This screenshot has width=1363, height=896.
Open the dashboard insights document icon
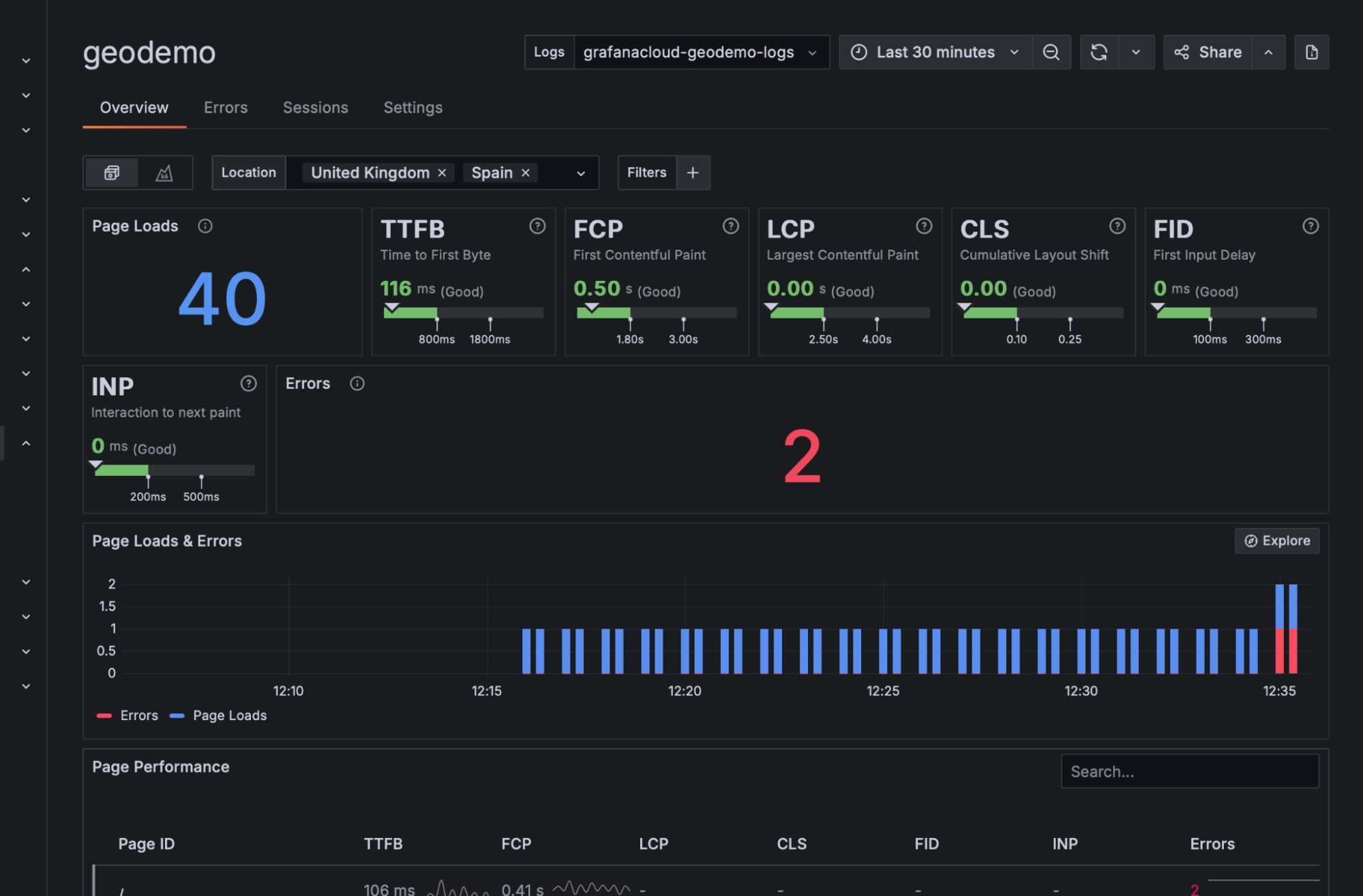click(1311, 52)
